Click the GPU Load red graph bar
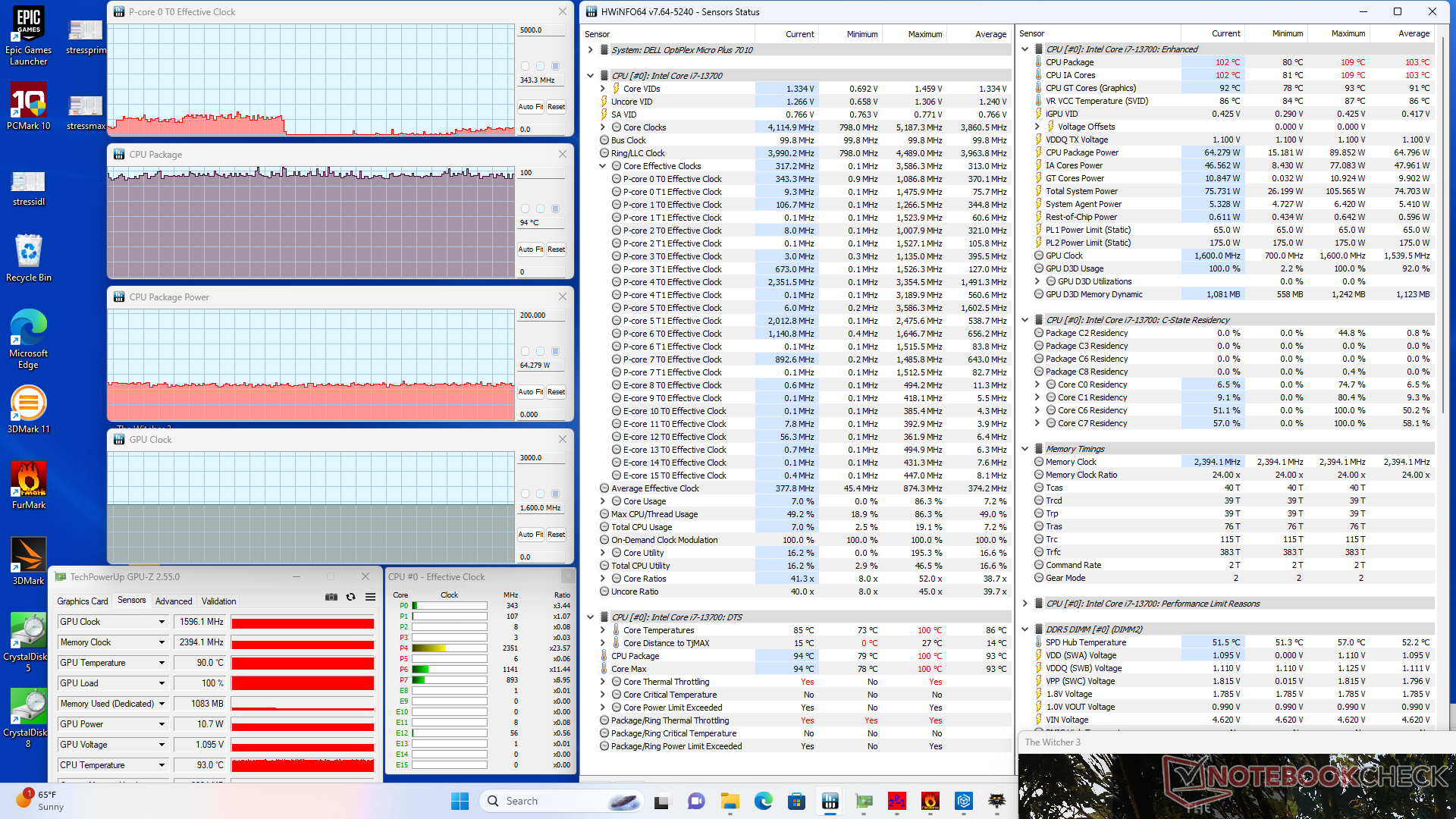 [x=303, y=683]
